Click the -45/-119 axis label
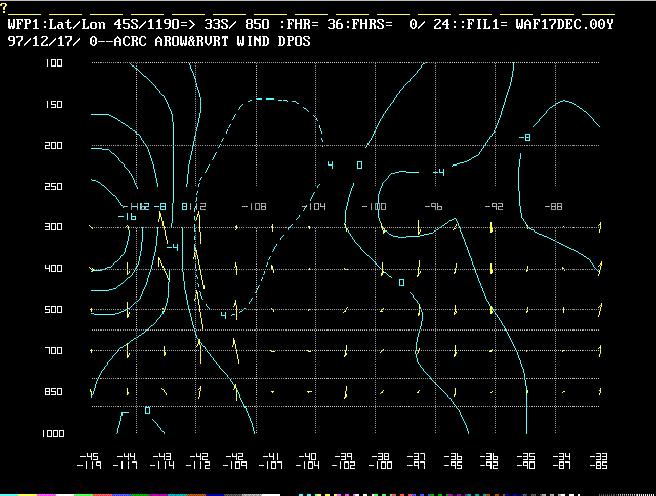 90,460
